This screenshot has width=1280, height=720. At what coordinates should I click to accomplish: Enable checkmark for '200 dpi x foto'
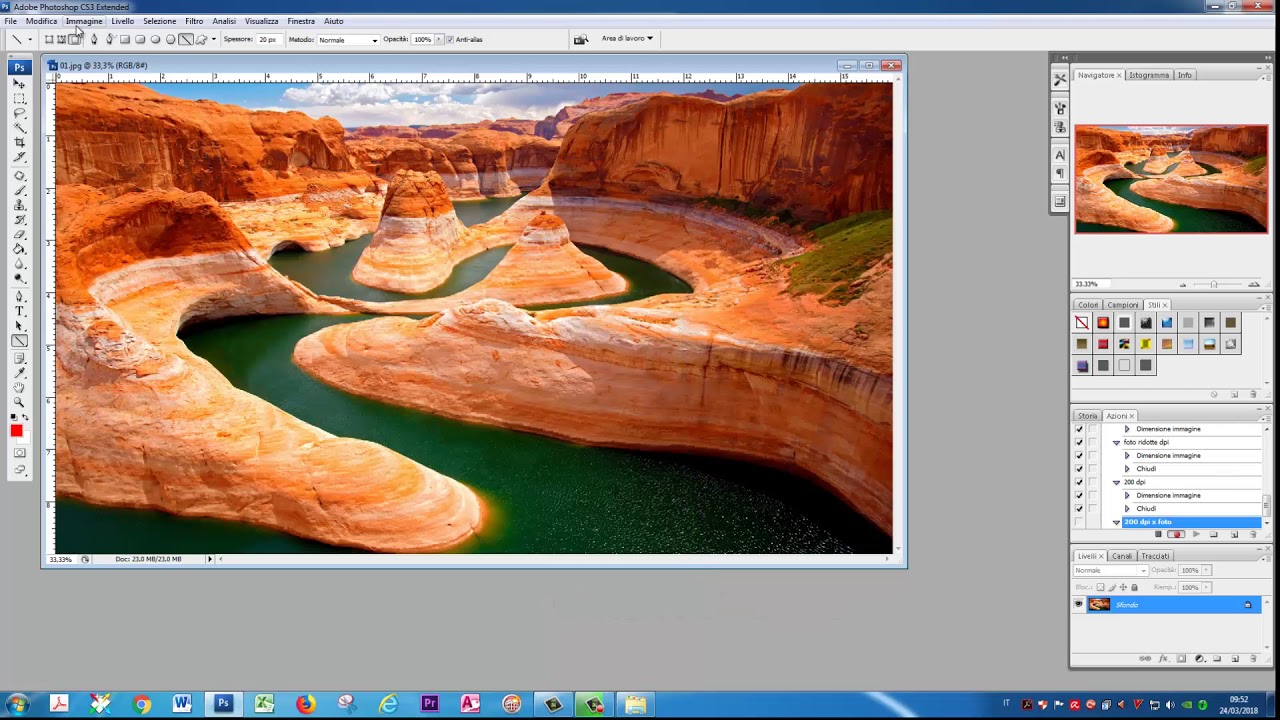[1079, 522]
